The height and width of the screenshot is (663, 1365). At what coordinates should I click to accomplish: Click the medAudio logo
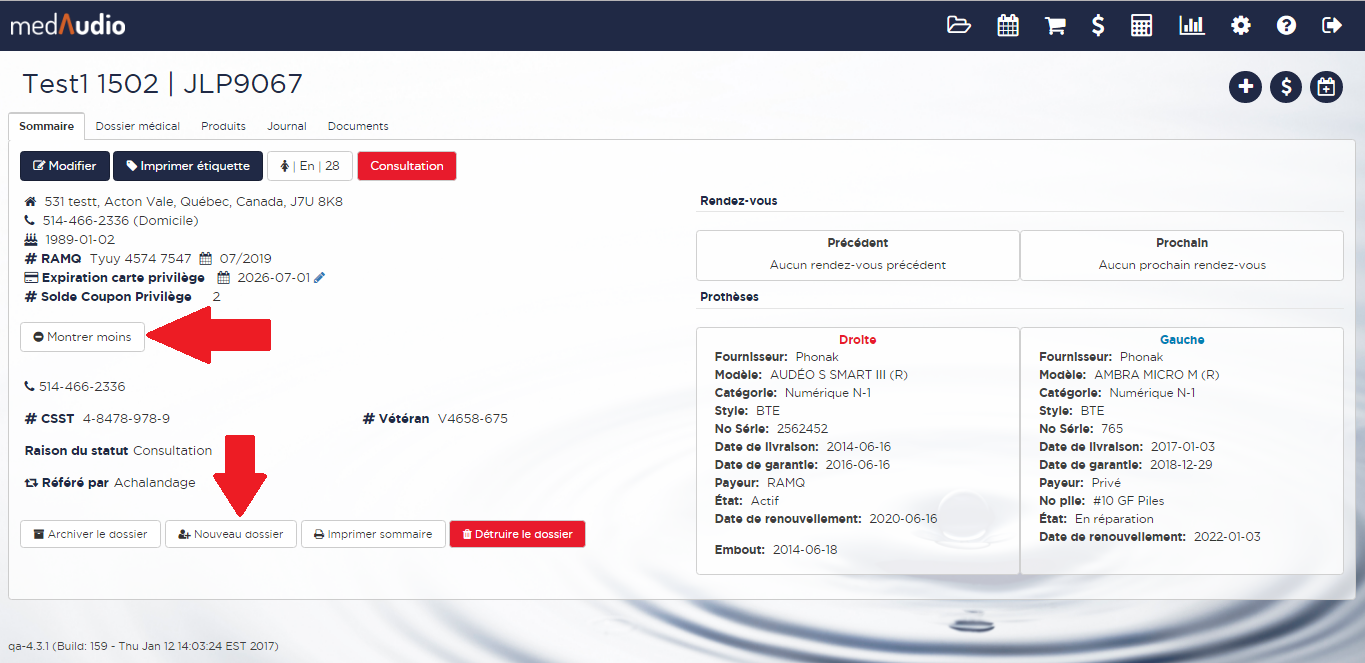68,26
